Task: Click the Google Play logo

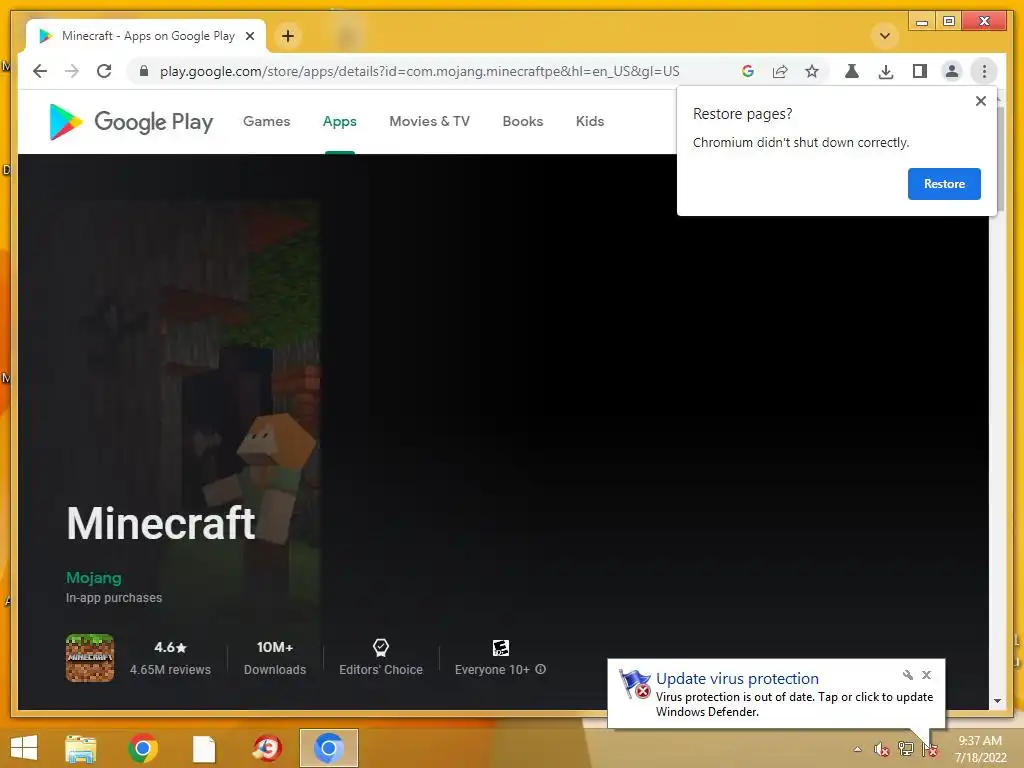Action: (x=131, y=121)
